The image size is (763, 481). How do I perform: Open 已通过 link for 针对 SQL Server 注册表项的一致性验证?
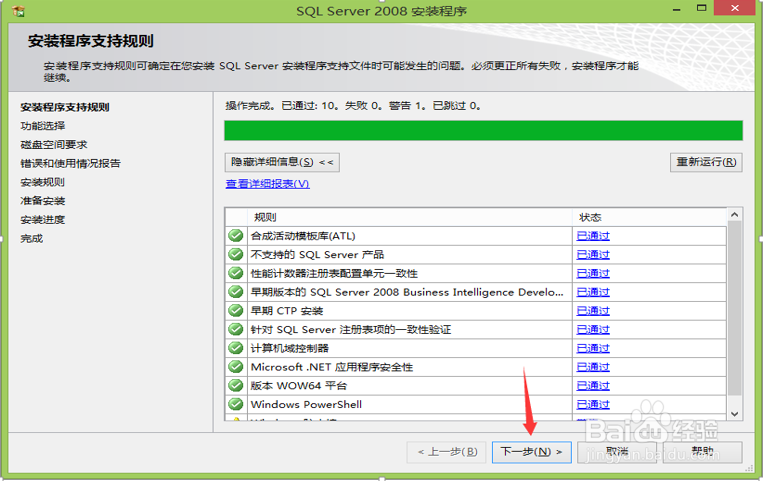593,330
